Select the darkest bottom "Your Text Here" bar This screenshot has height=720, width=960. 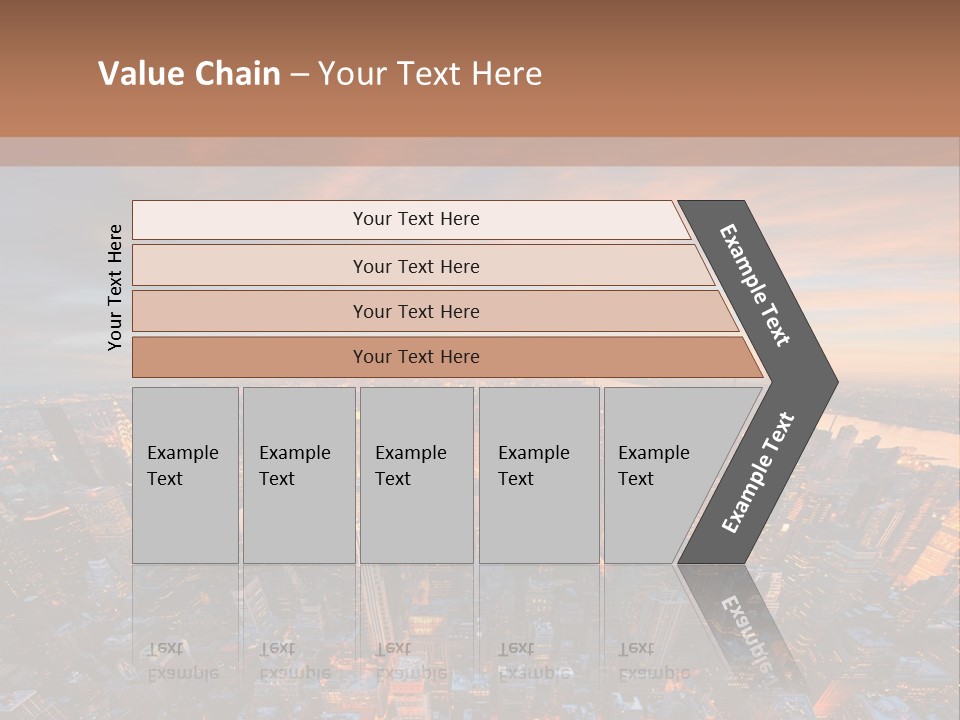click(x=415, y=357)
